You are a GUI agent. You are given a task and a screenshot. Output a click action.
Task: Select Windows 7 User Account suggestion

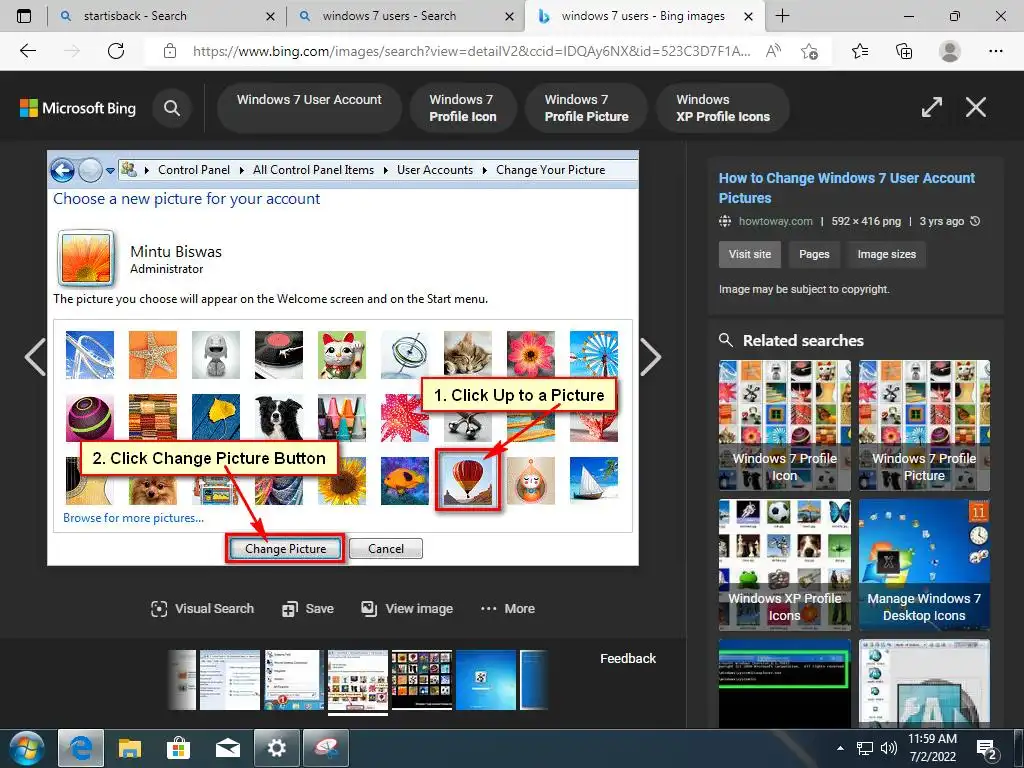[x=309, y=108]
